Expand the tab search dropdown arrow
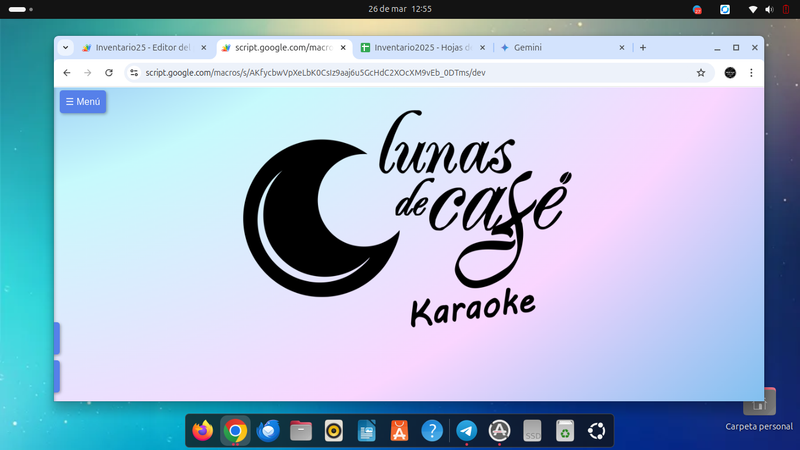Screen dimensions: 800x450 (x=66, y=47)
